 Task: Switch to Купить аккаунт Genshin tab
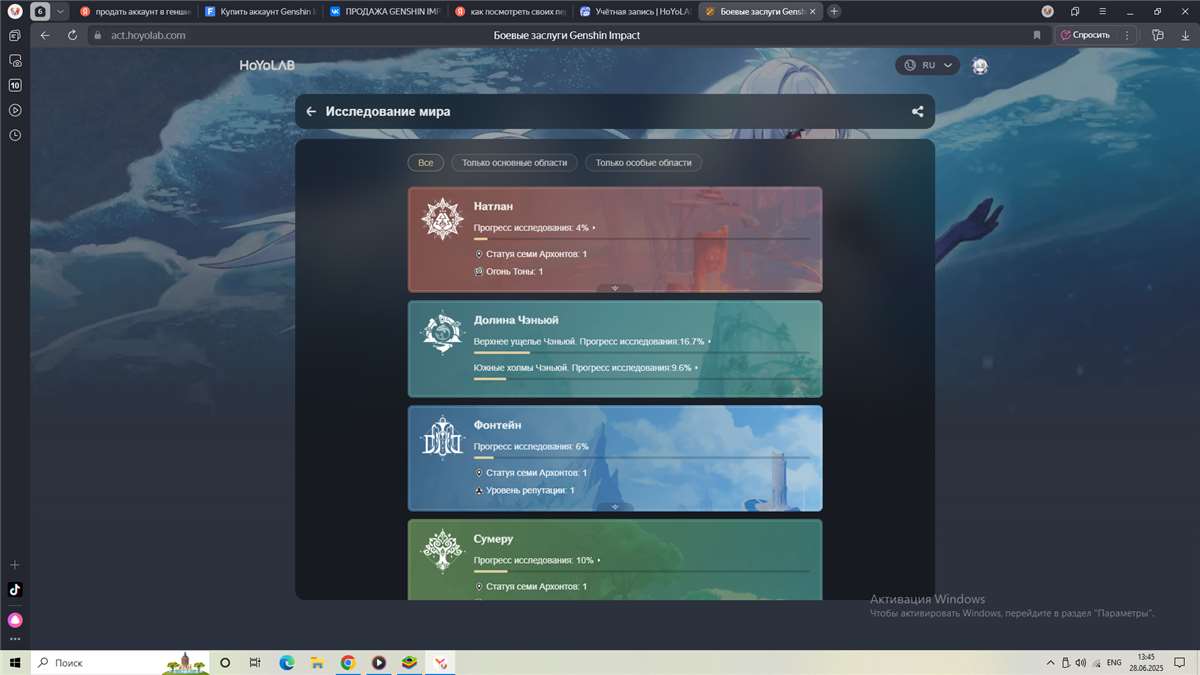259,11
